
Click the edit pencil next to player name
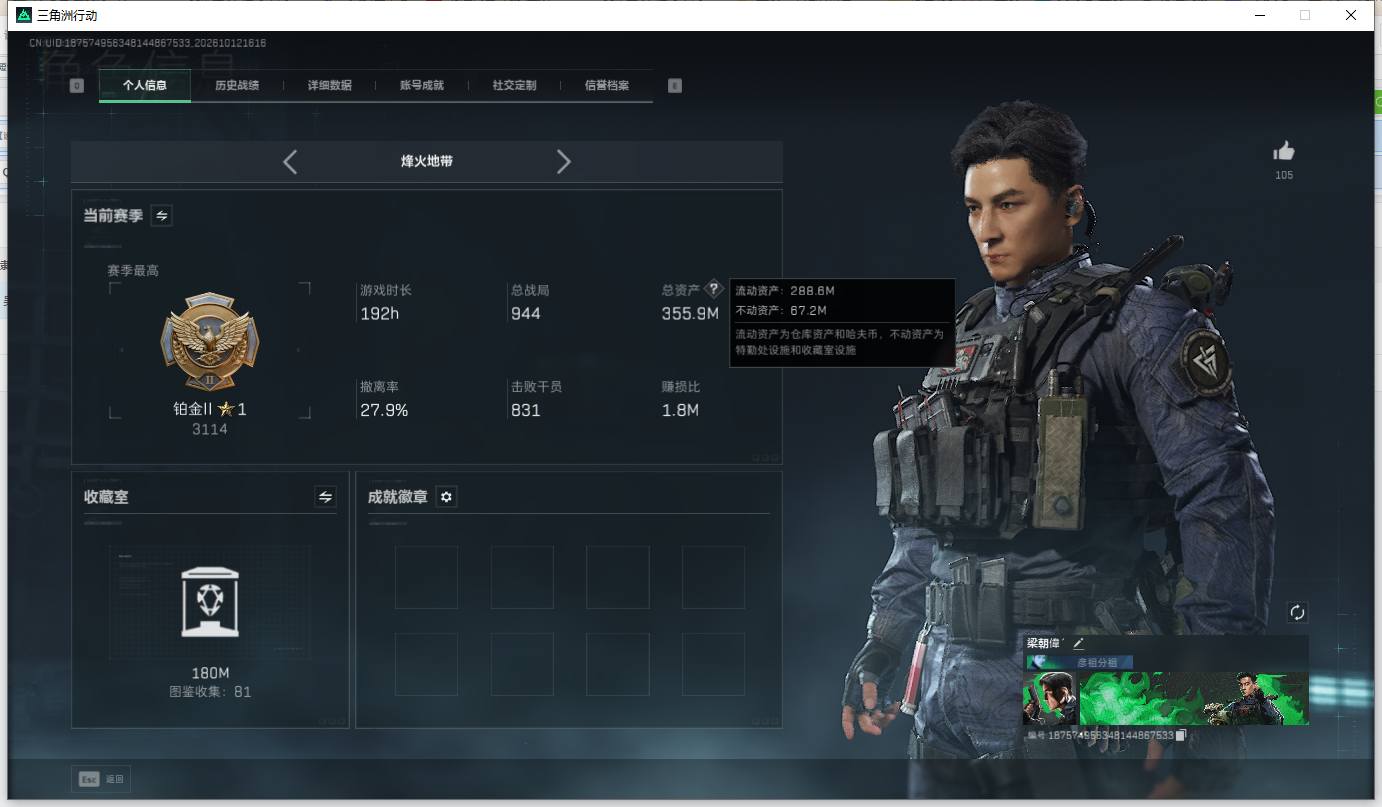1078,644
